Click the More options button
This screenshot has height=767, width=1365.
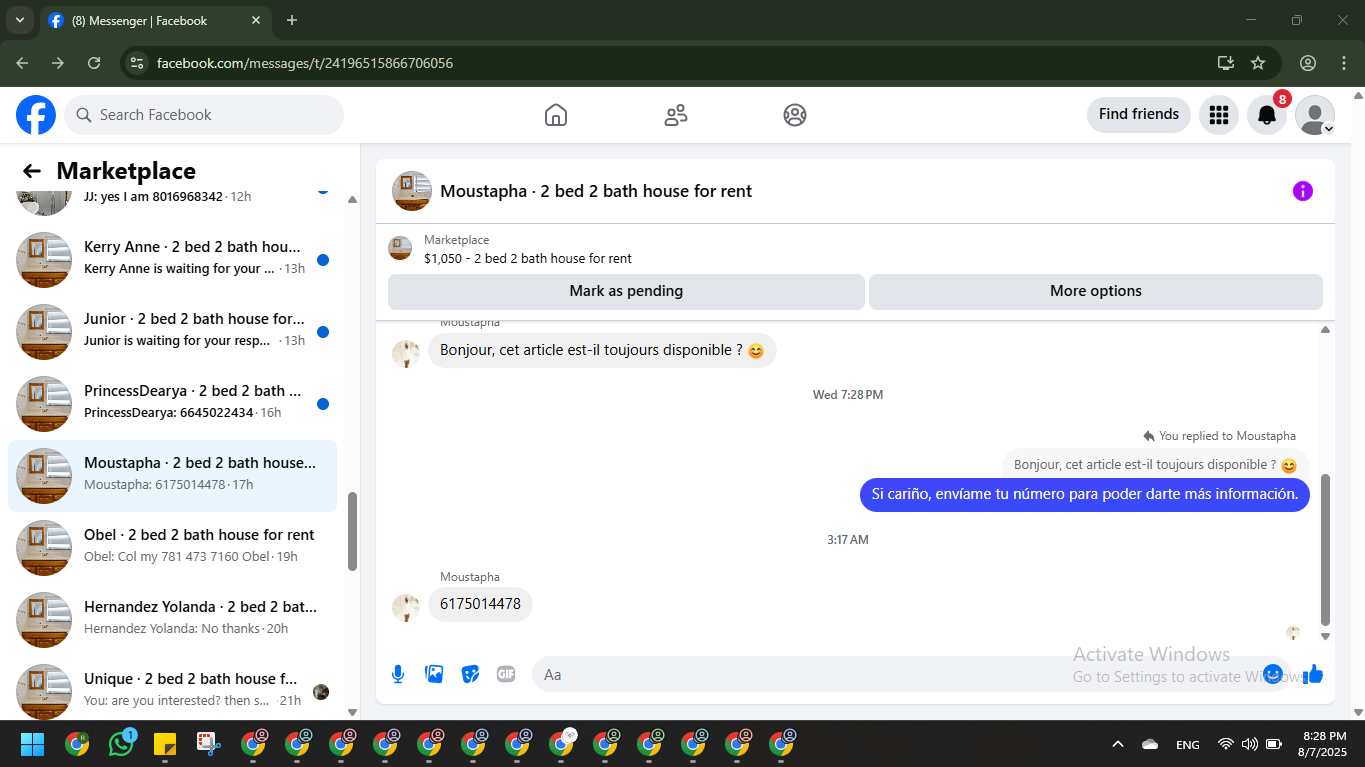click(x=1096, y=291)
